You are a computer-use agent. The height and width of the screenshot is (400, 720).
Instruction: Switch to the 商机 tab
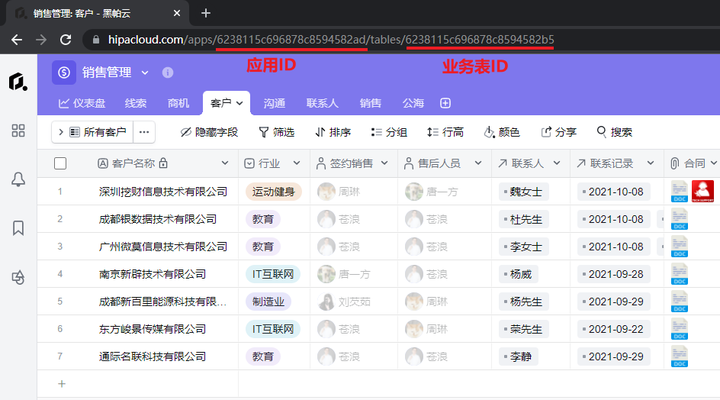tap(178, 103)
